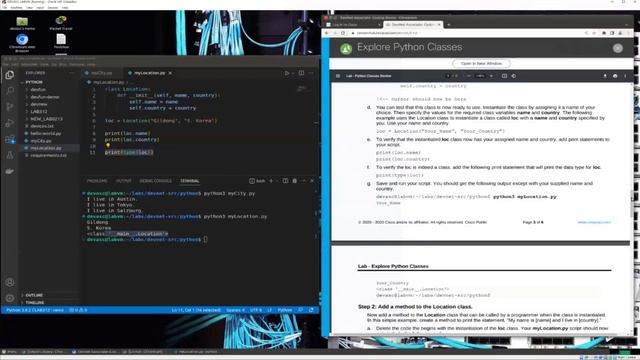640x360 pixels.
Task: Expand the NEW_LAB0213 folder
Action: click(46, 119)
